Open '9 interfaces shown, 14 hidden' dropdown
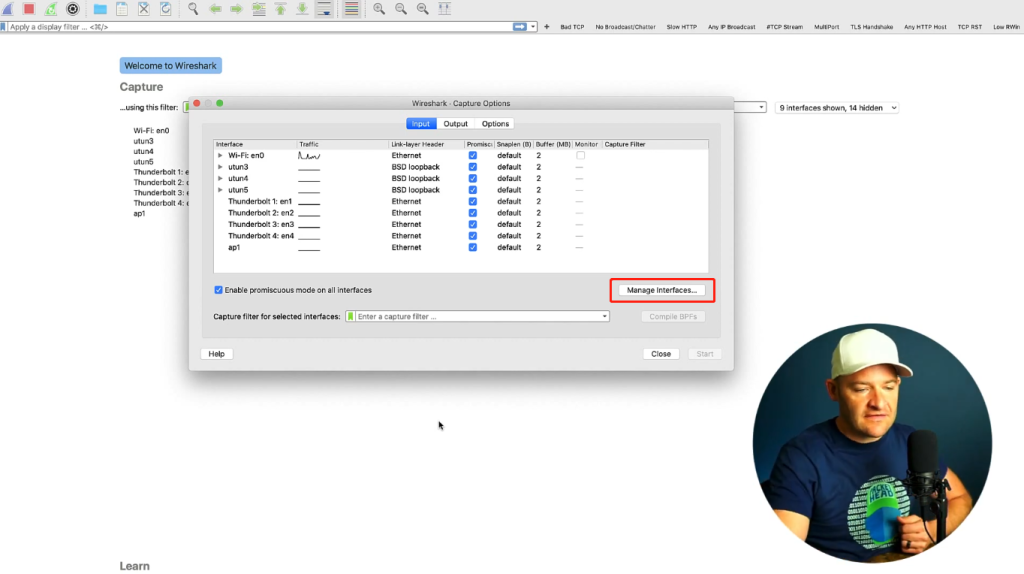 click(837, 108)
